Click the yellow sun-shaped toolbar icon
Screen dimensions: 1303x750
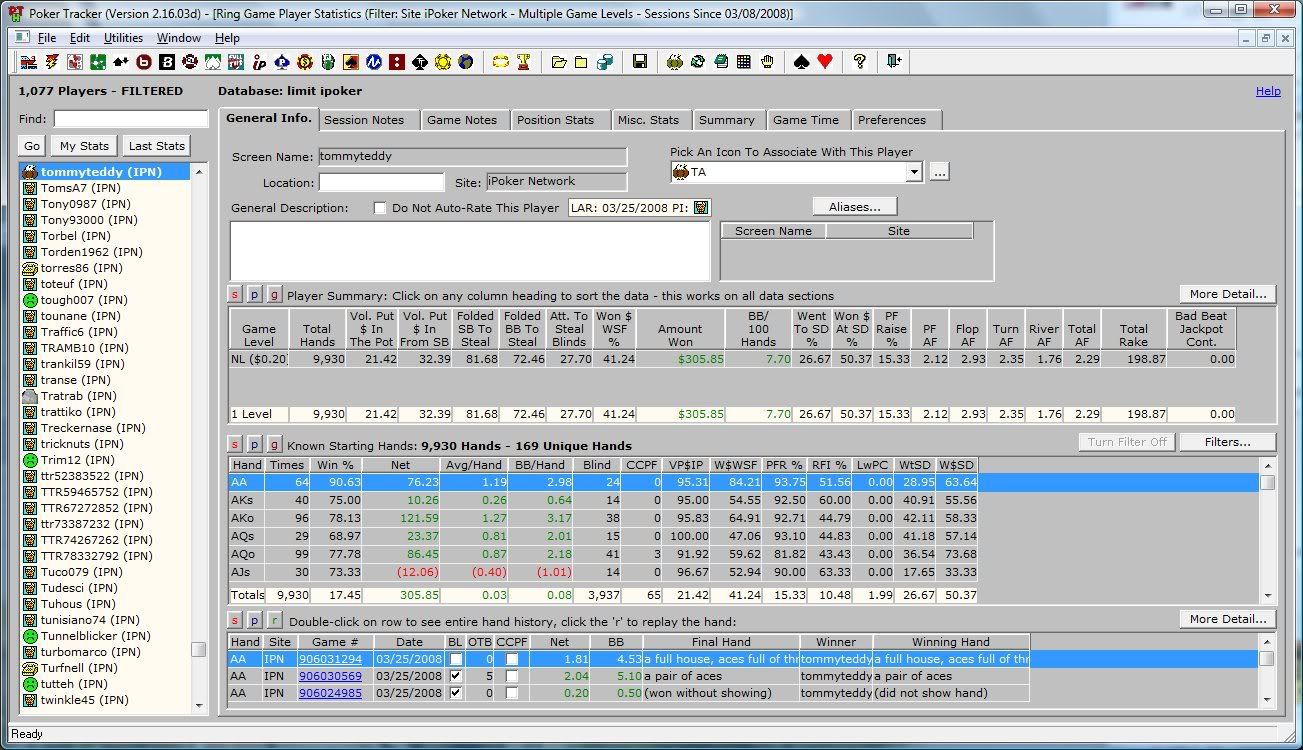pyautogui.click(x=444, y=62)
